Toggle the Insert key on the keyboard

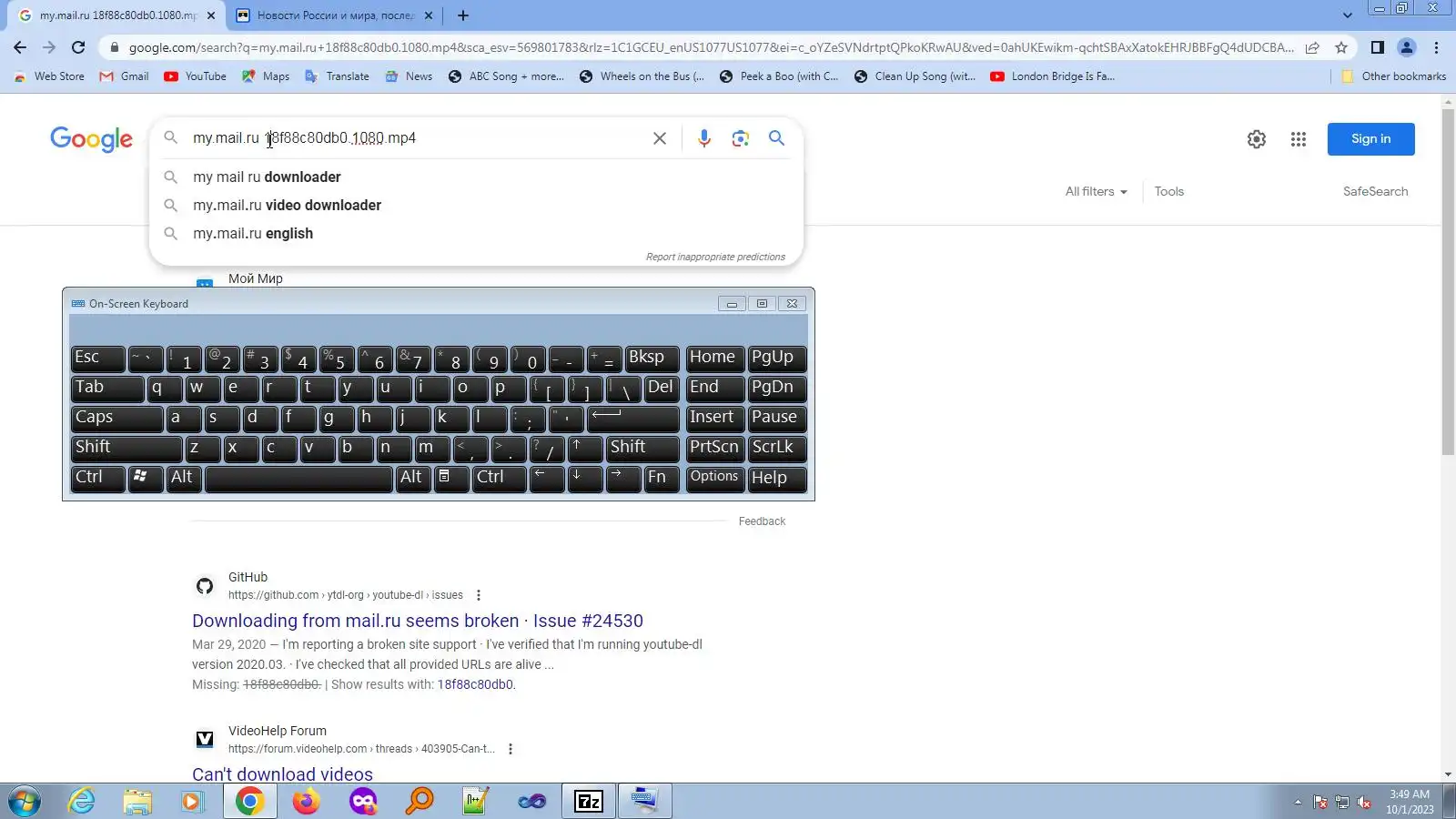(x=714, y=418)
